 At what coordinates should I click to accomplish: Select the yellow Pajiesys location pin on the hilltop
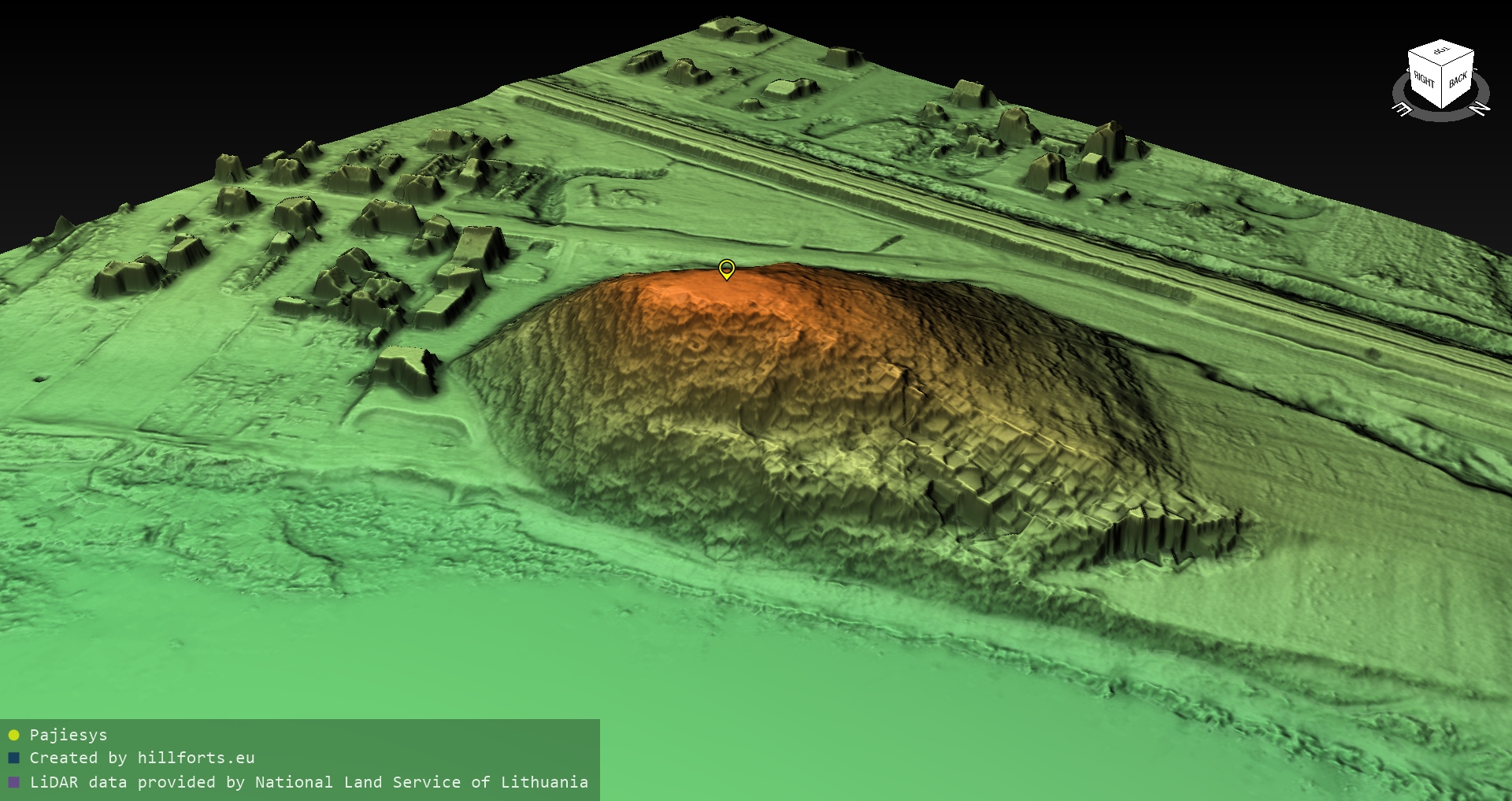pos(726,269)
